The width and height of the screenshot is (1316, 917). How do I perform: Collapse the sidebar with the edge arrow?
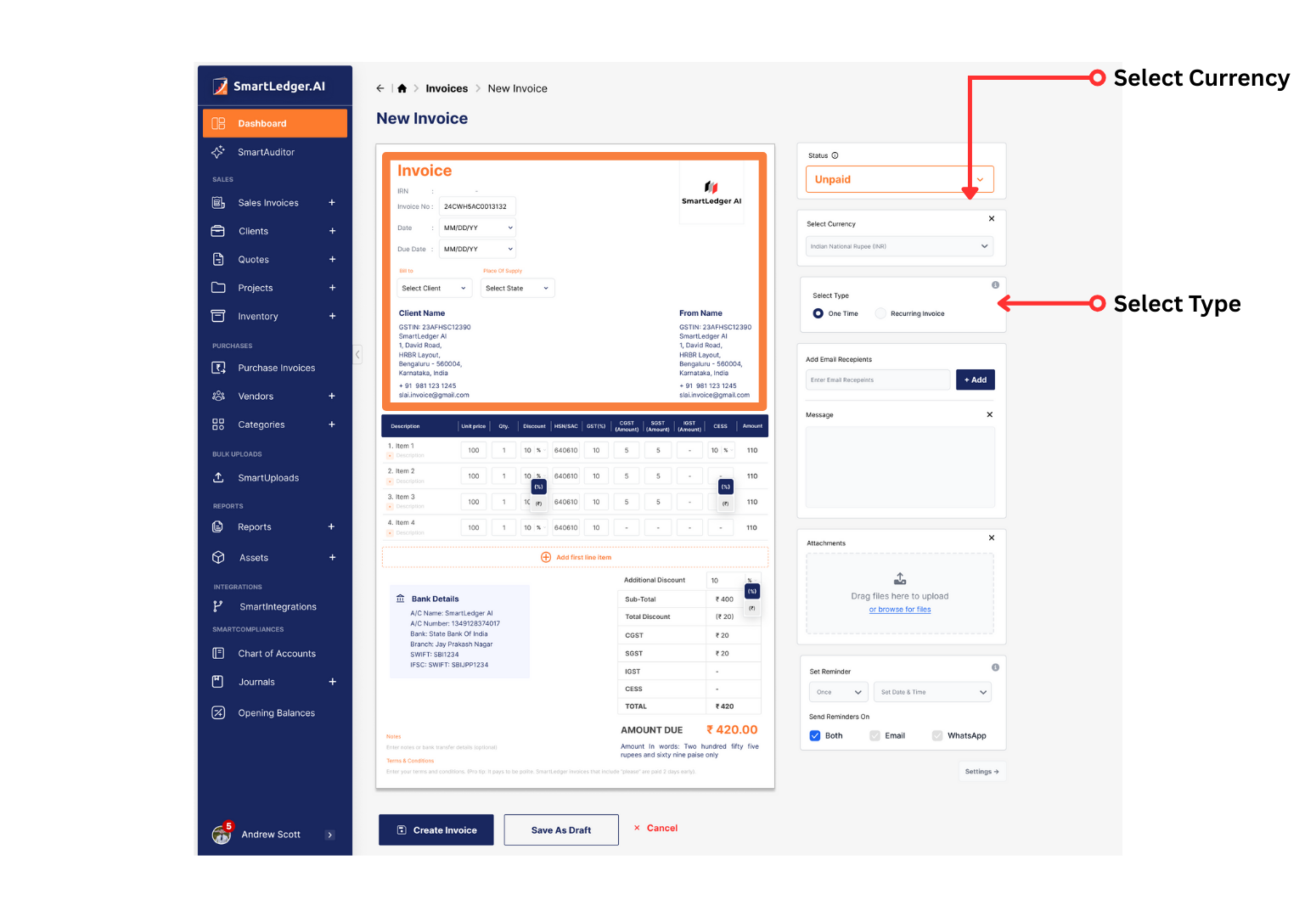point(357,354)
